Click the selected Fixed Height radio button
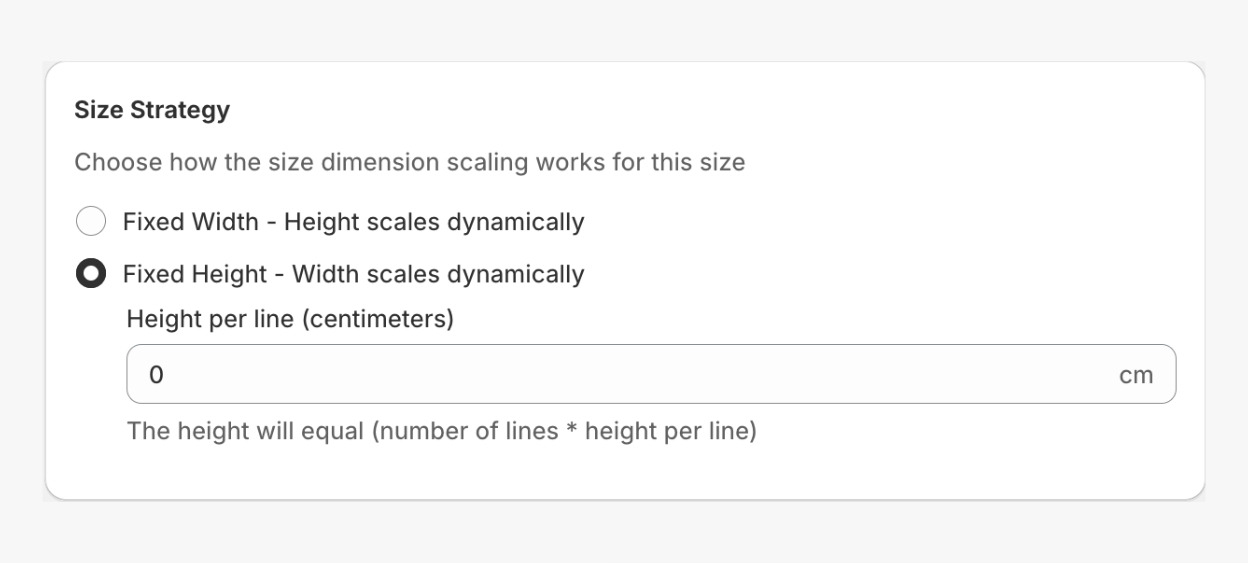The height and width of the screenshot is (563, 1248). point(91,274)
